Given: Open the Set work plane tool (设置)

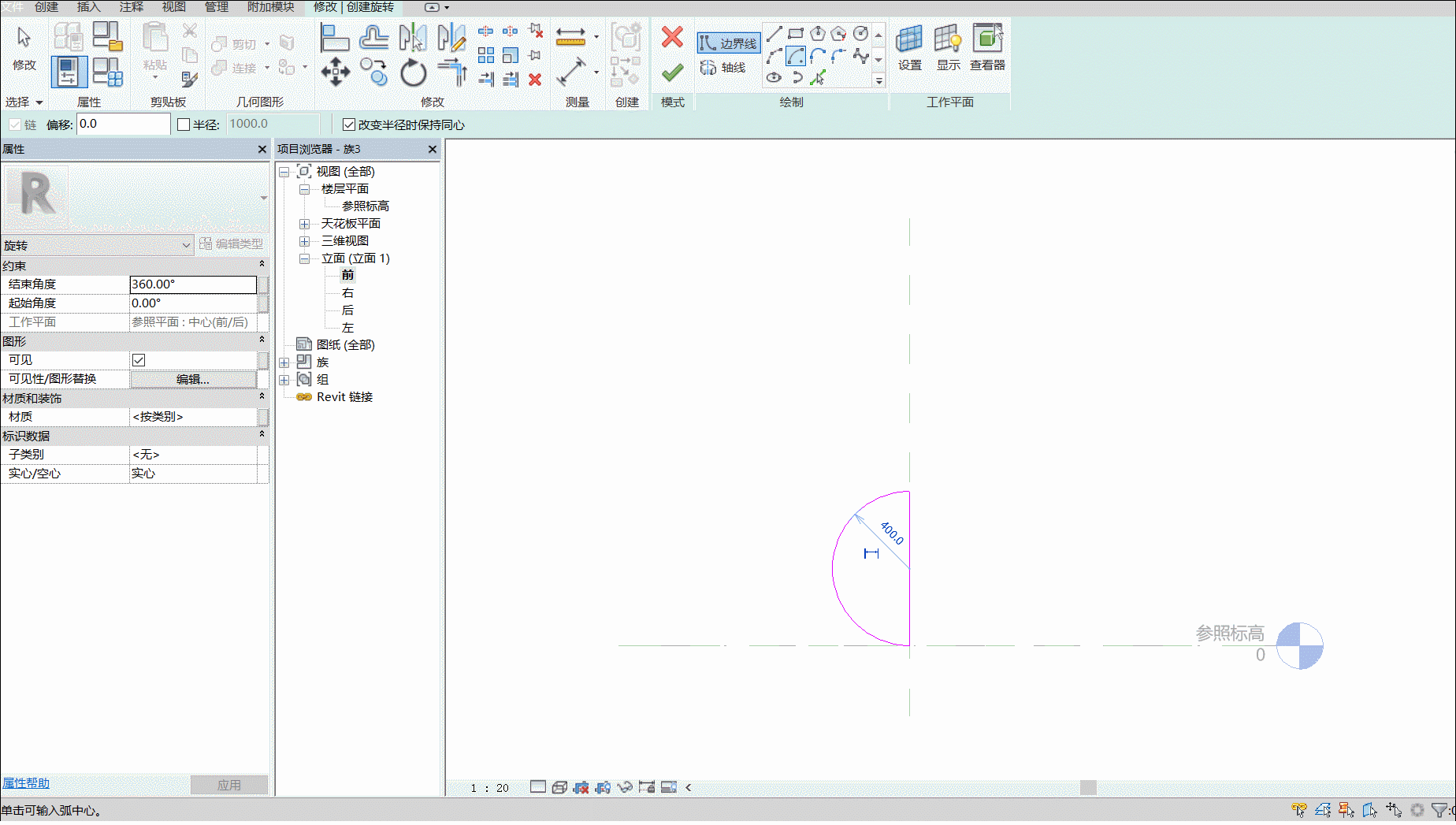Looking at the screenshot, I should point(909,47).
